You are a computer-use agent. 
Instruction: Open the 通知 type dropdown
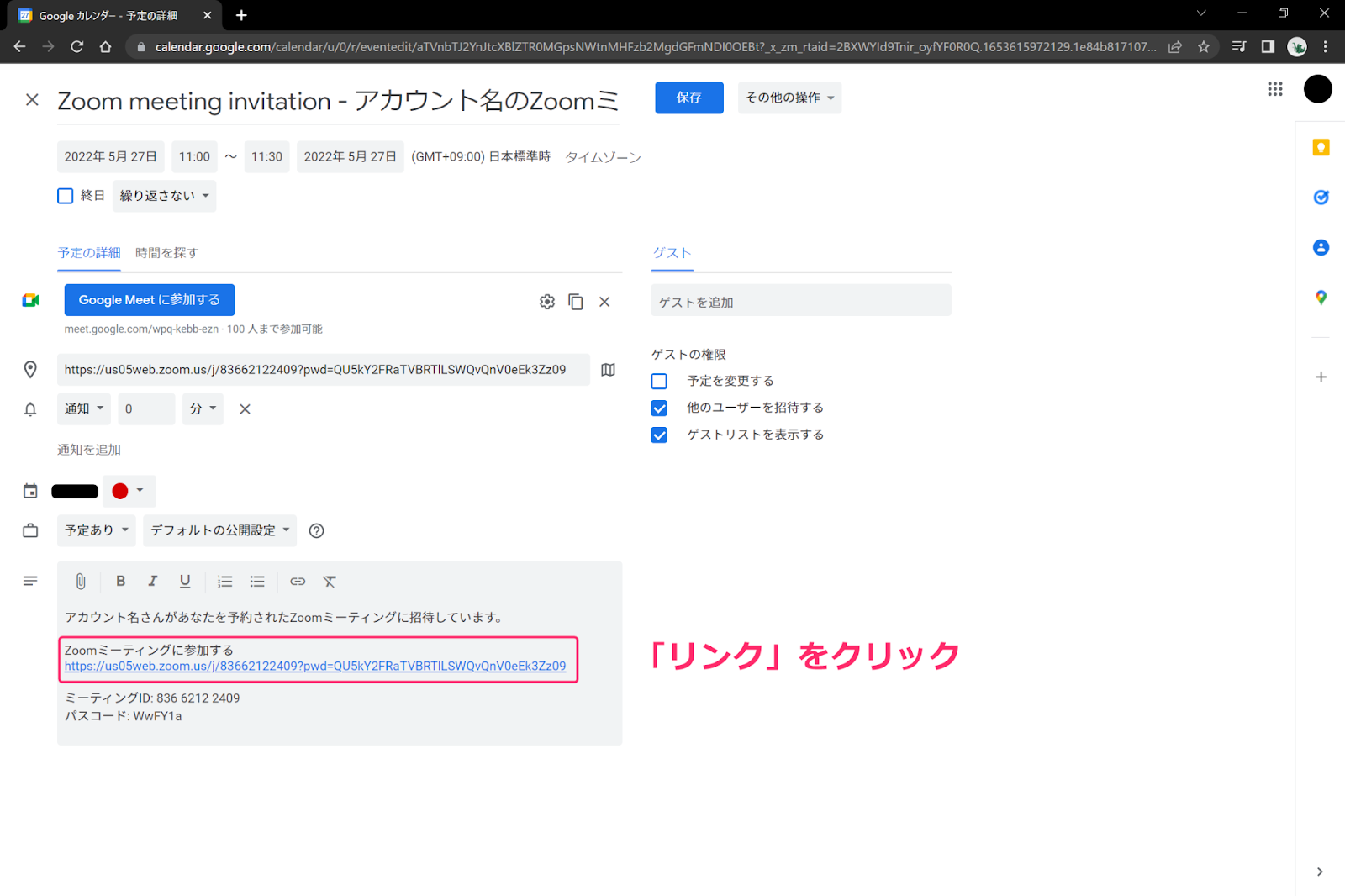point(84,409)
